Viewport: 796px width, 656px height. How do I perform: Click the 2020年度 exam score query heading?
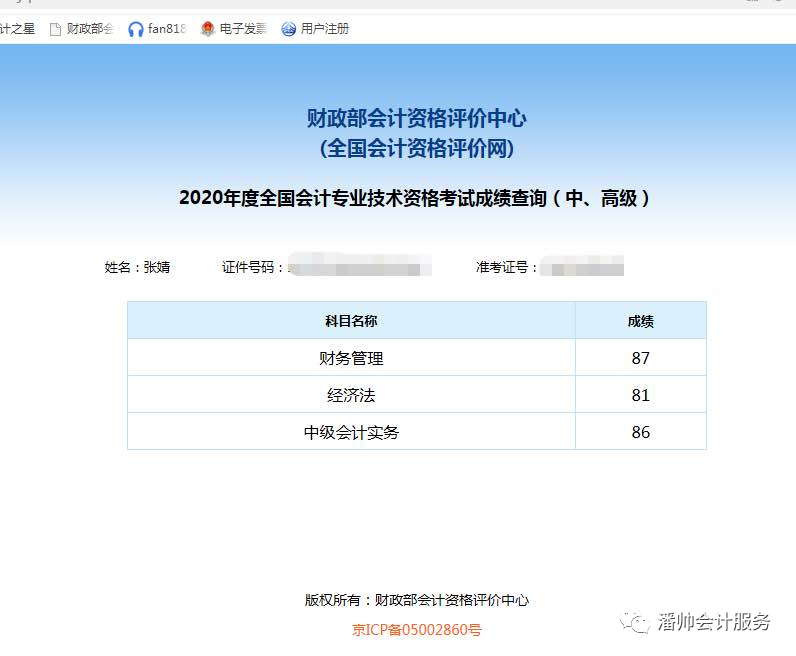click(x=414, y=198)
